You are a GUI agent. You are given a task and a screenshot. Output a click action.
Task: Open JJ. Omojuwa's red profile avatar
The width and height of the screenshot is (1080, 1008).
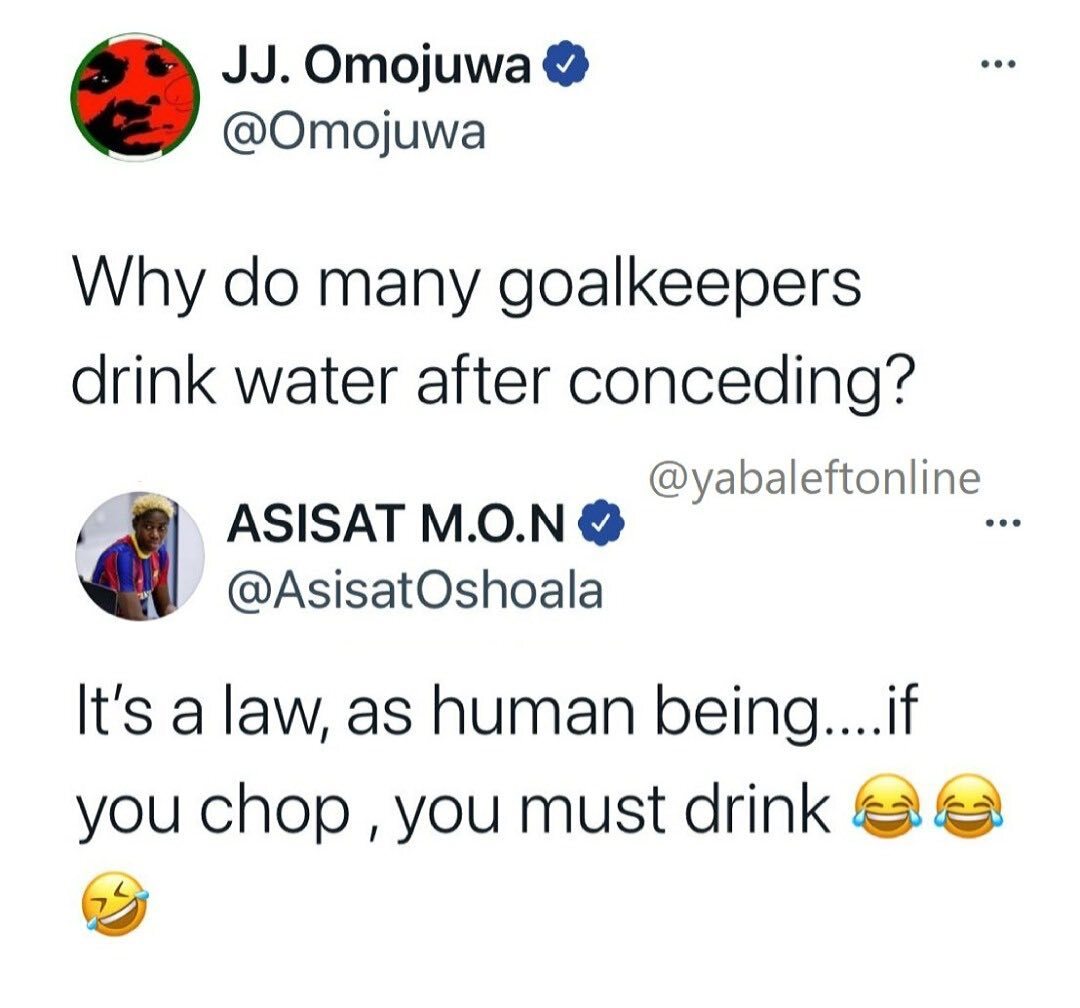135,97
